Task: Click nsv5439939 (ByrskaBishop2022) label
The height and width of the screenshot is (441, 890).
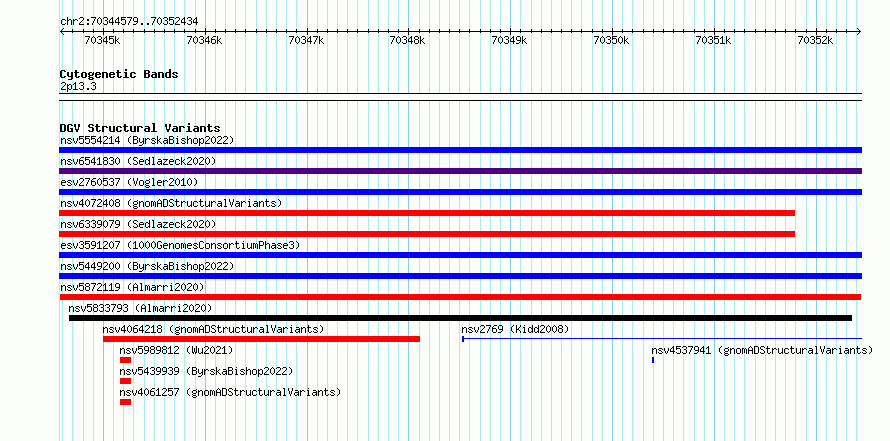Action: point(207,371)
